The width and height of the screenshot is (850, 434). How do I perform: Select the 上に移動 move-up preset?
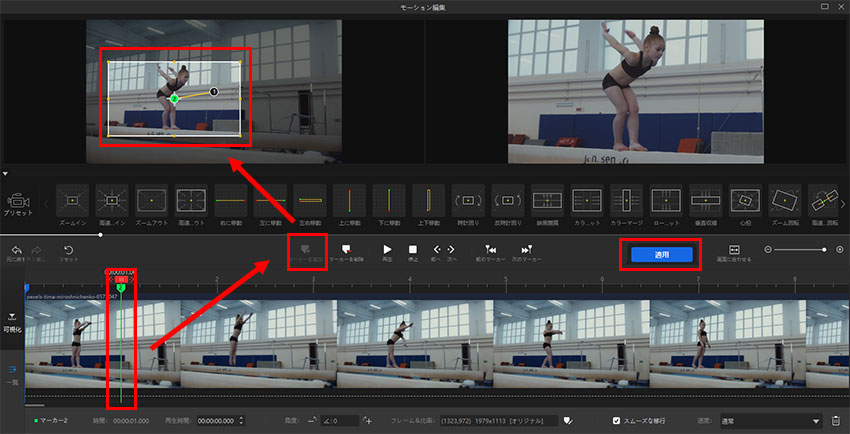coord(350,200)
